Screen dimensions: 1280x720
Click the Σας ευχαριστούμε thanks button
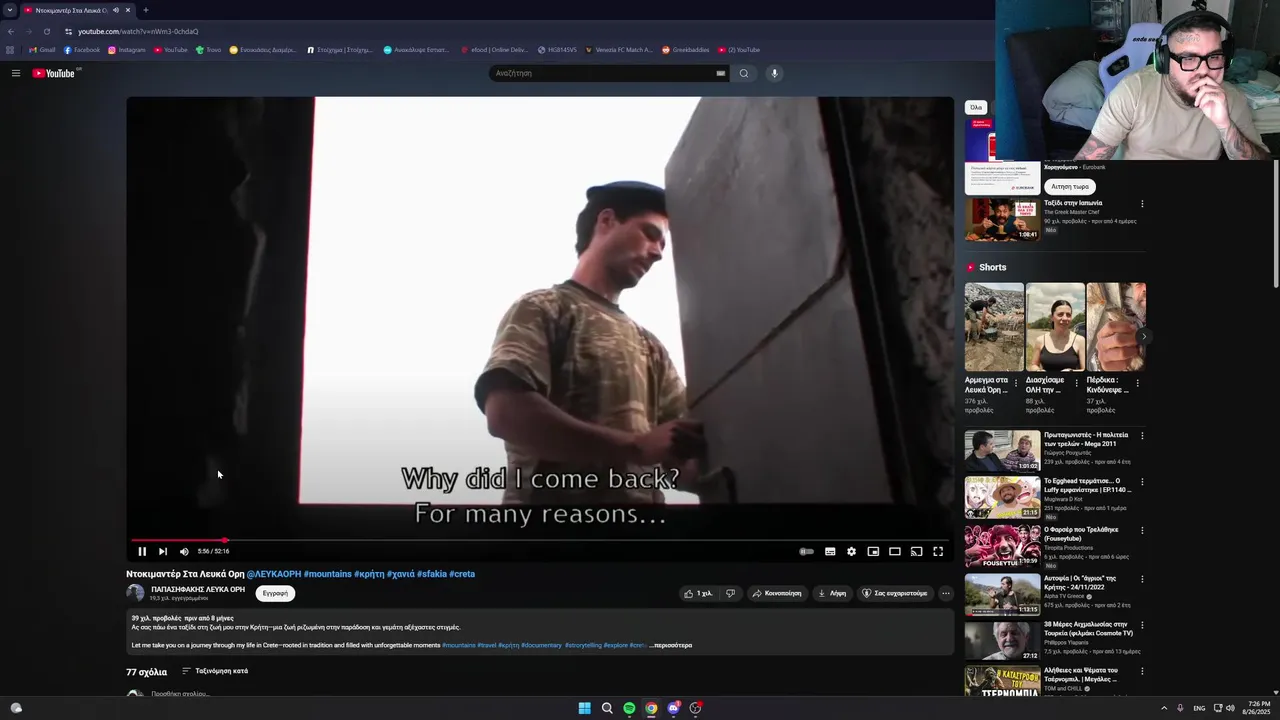point(895,593)
